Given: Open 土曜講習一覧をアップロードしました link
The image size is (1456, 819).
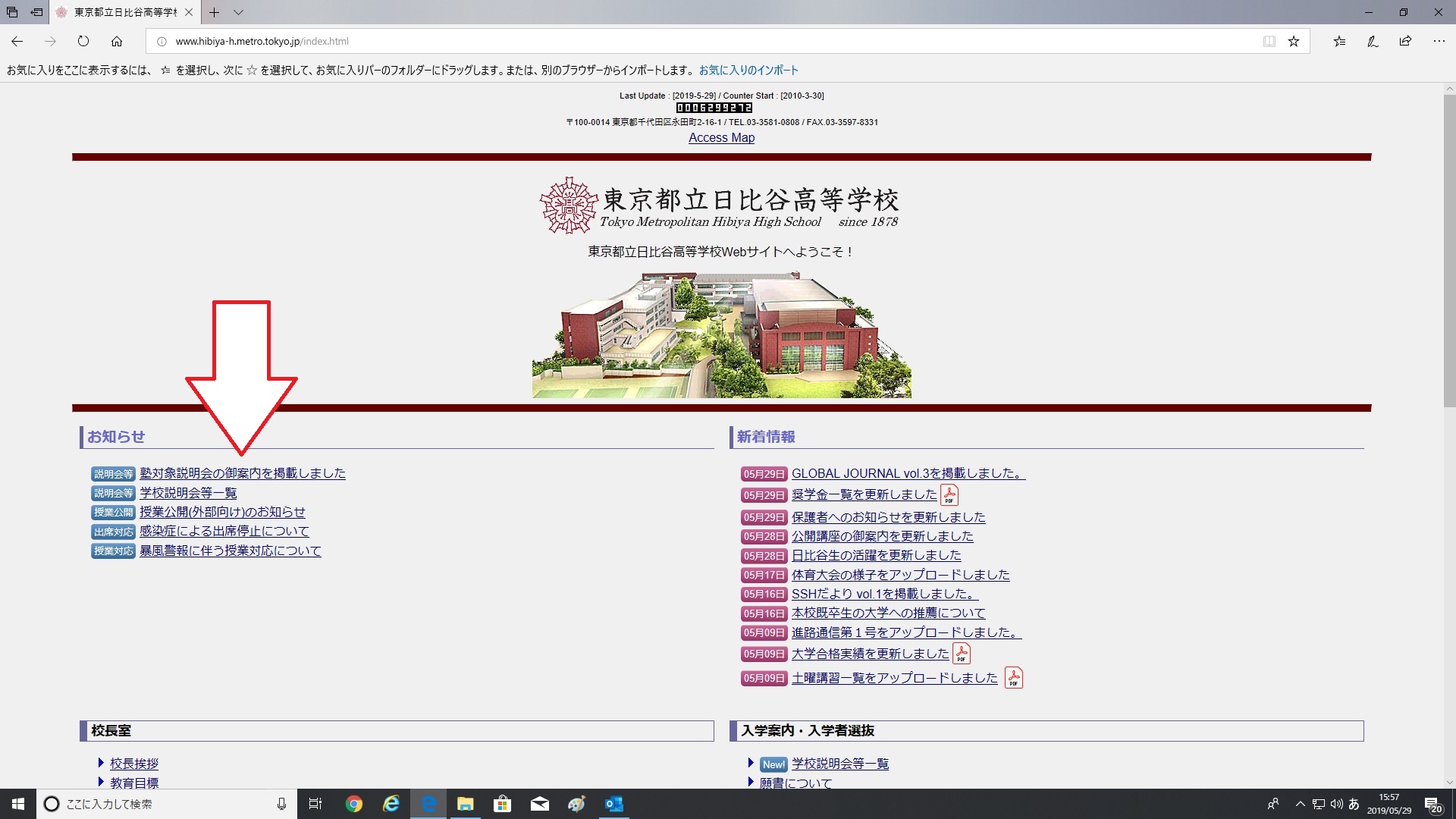Looking at the screenshot, I should pos(895,678).
